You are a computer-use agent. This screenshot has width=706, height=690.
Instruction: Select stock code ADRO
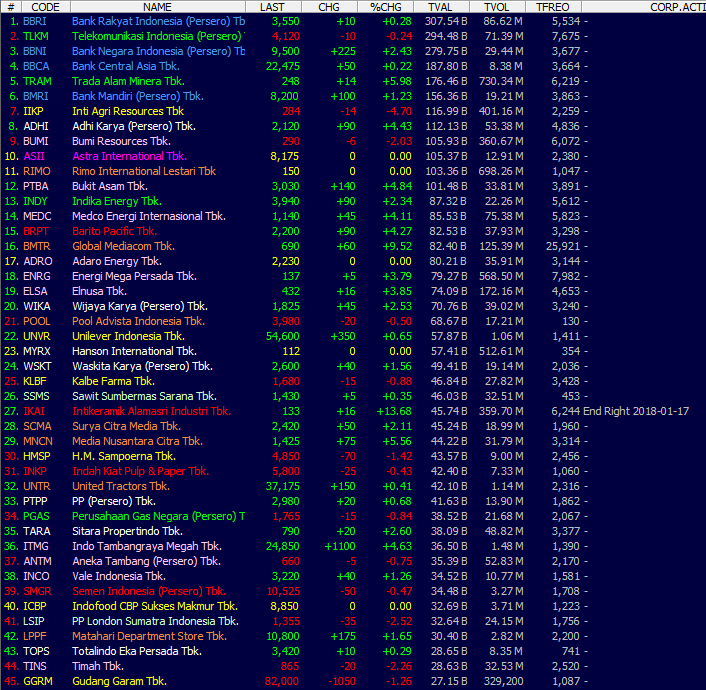pyautogui.click(x=38, y=261)
